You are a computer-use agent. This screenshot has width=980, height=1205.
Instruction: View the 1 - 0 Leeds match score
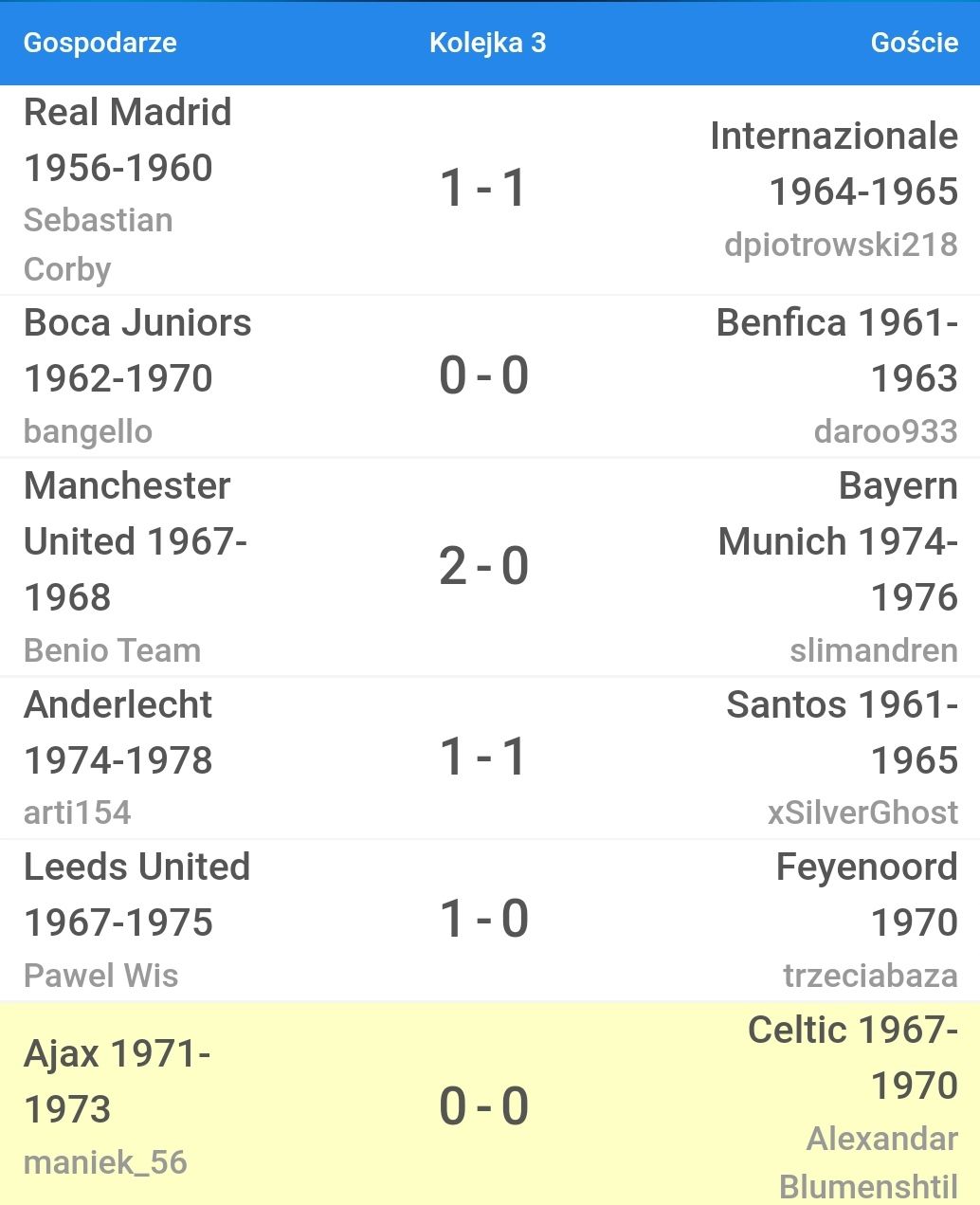pos(484,919)
